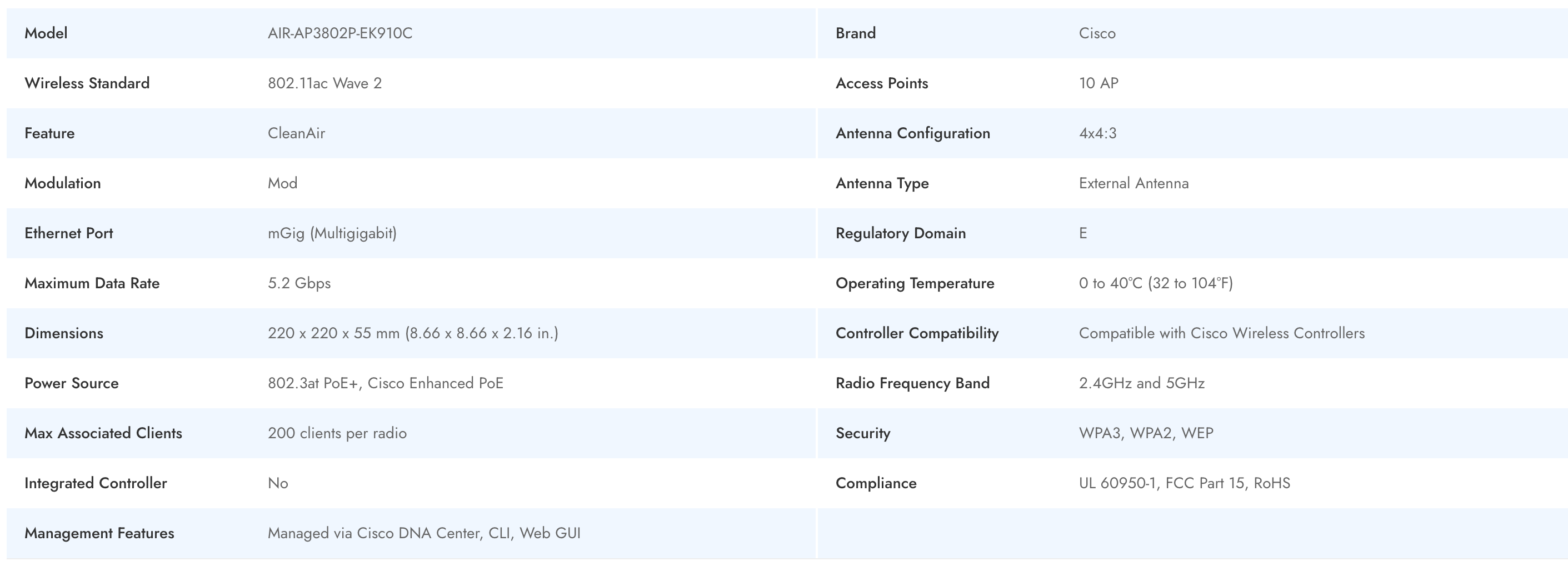The height and width of the screenshot is (561, 1568).
Task: Click the Regulatory Domain label
Action: (x=900, y=233)
